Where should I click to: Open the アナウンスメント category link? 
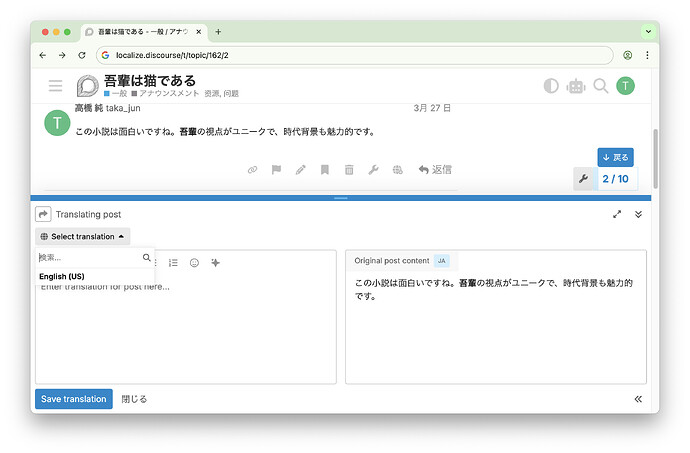click(x=165, y=93)
